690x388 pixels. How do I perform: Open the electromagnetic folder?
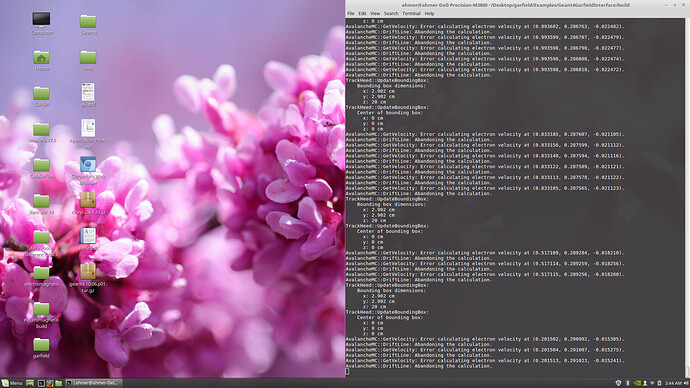[x=41, y=276]
